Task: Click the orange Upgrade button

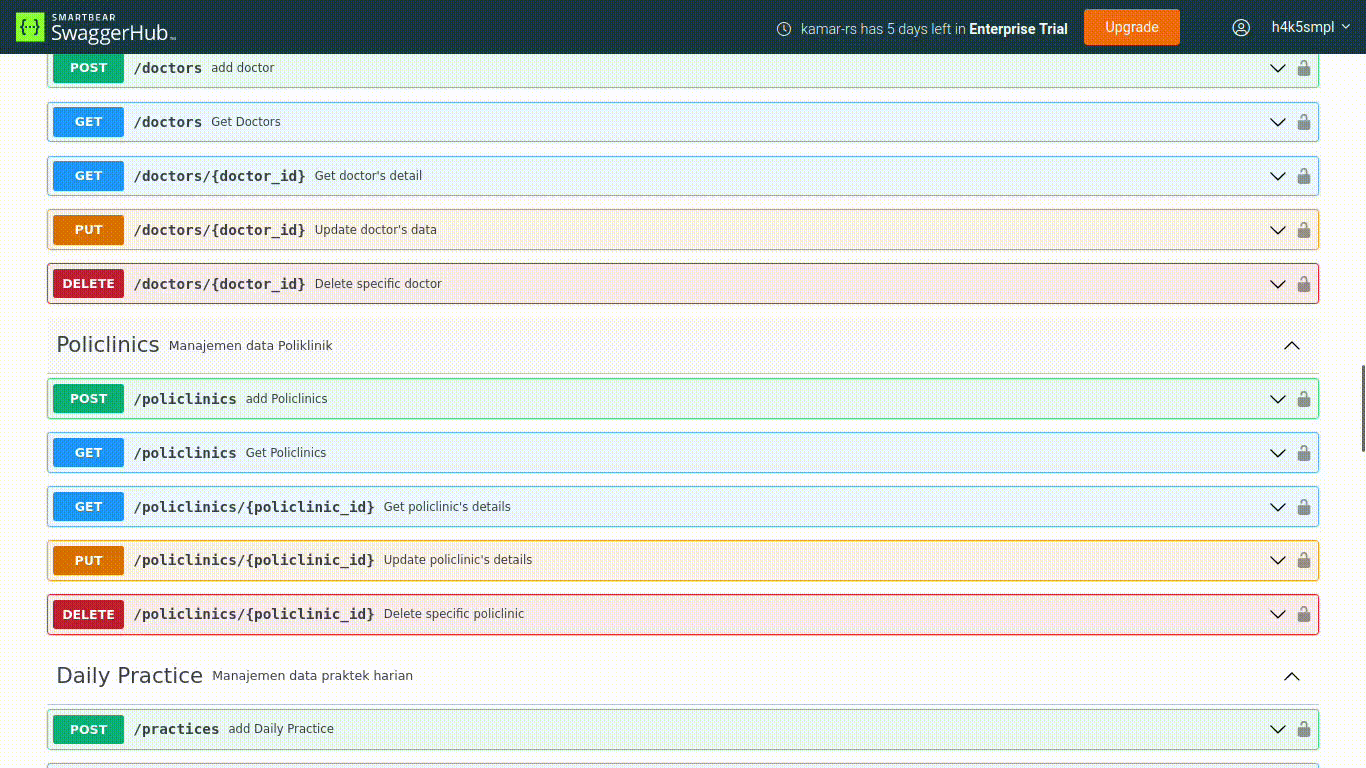Action: coord(1131,27)
